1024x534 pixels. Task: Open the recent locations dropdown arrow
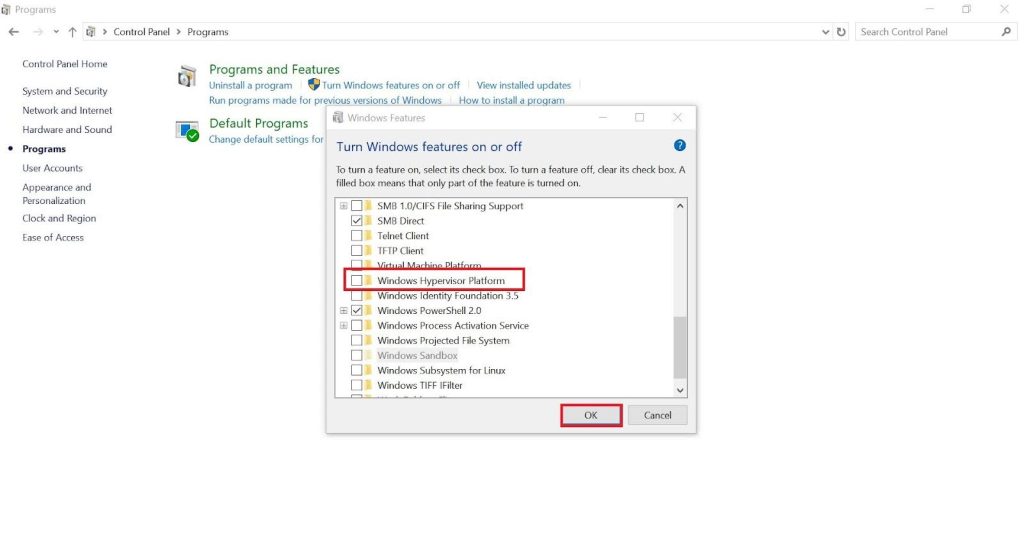[56, 31]
